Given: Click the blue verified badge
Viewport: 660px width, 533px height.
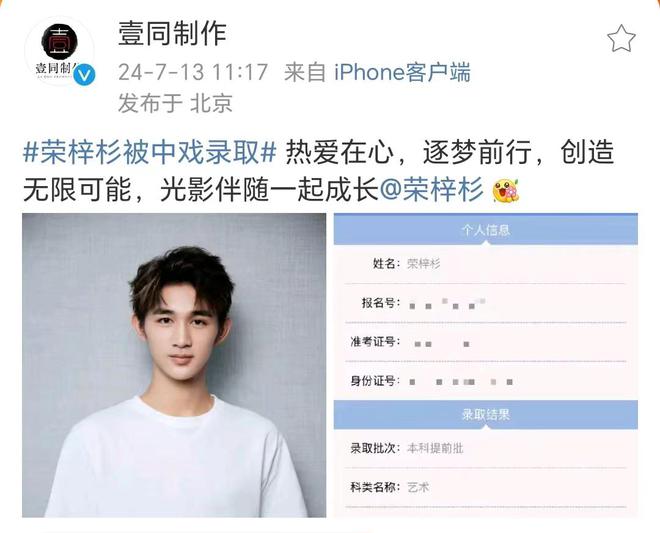Looking at the screenshot, I should [84, 75].
